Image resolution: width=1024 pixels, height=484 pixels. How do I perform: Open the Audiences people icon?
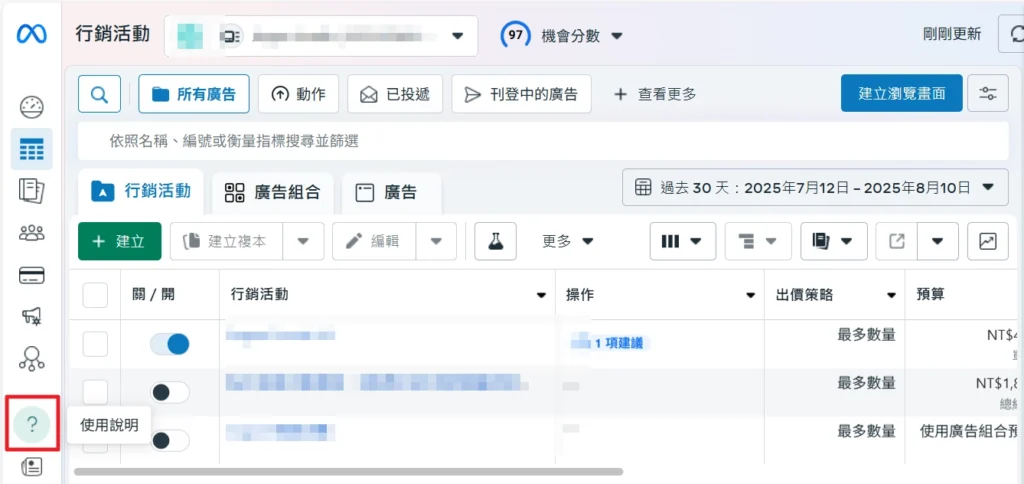click(x=31, y=233)
